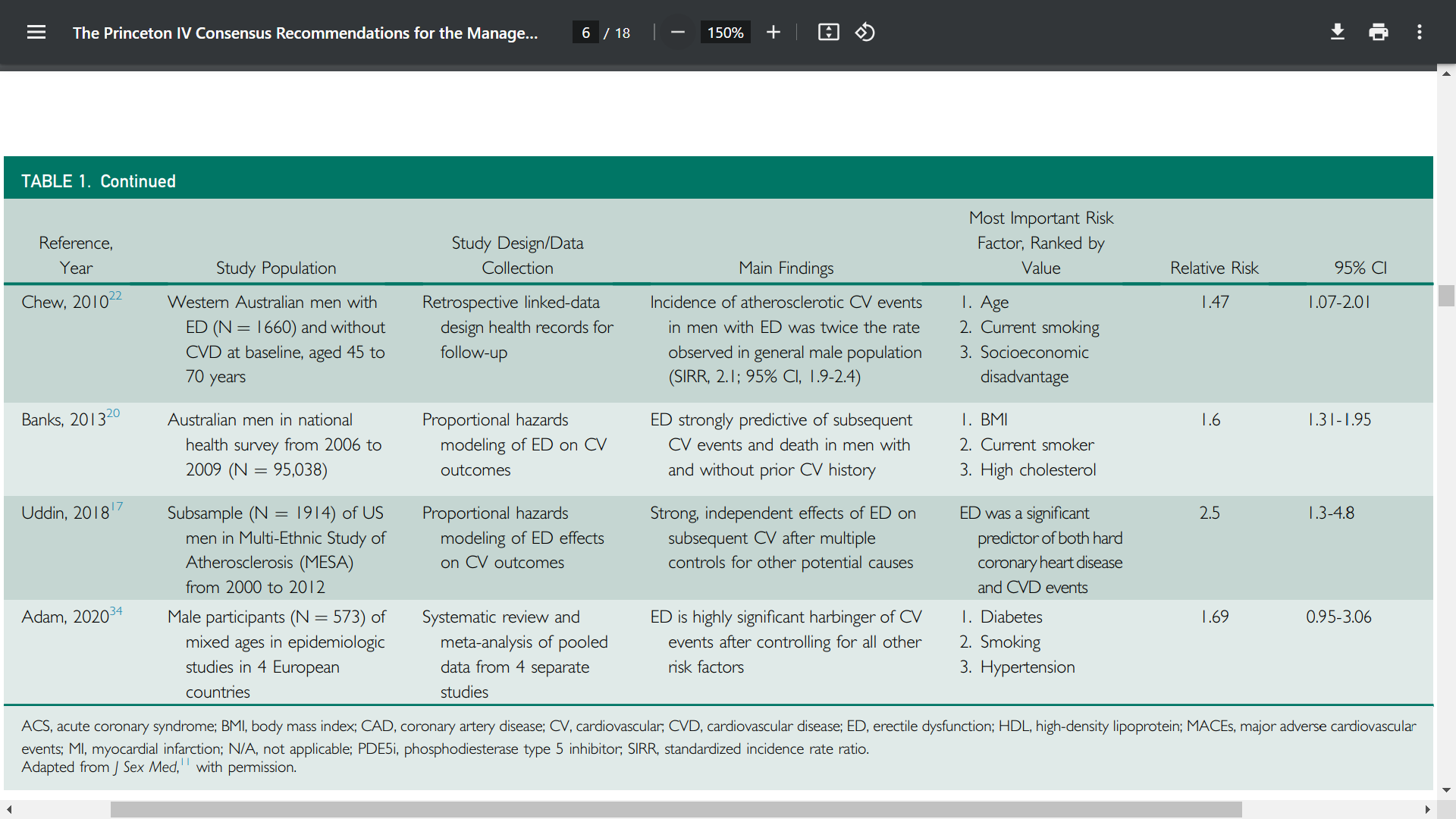
Task: Click reference superscript 17 after Uddin, 2018
Action: (117, 507)
